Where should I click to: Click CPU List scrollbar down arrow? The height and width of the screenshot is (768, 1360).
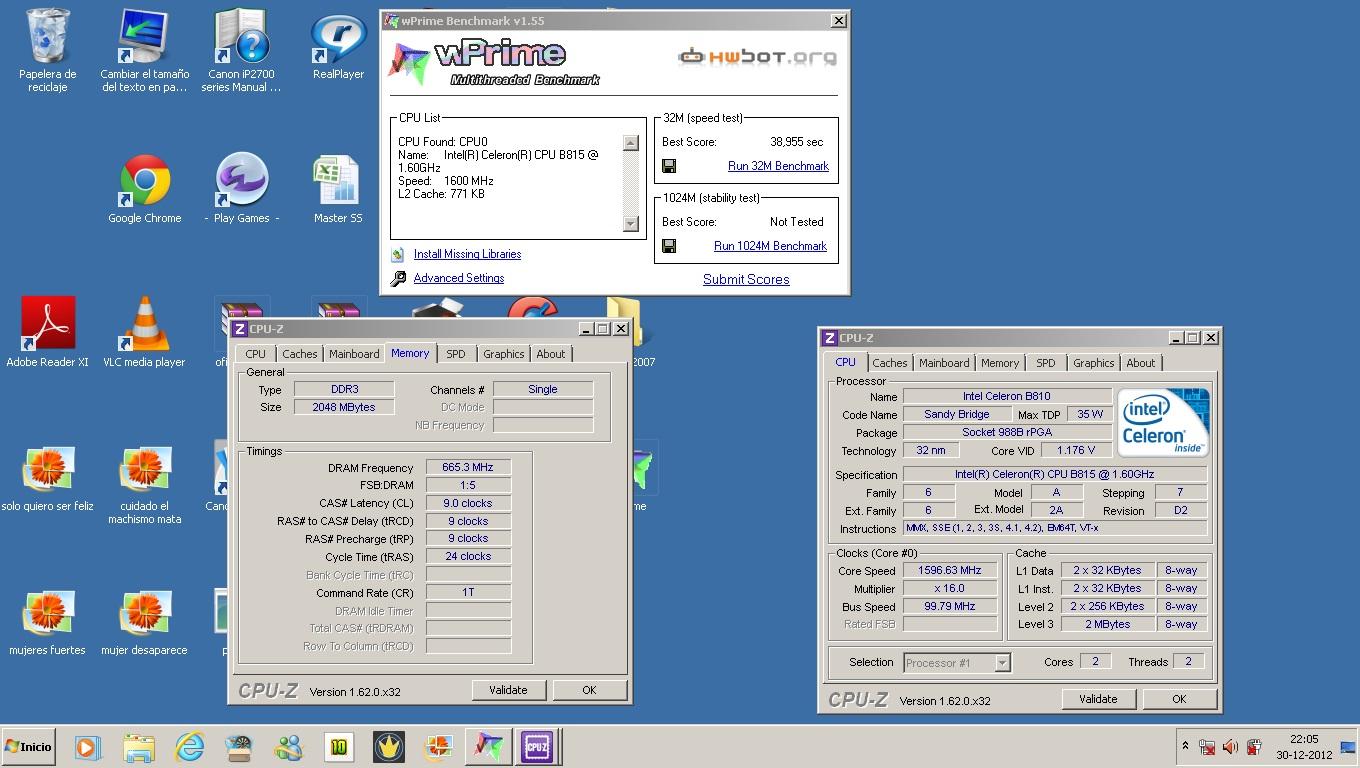[630, 224]
